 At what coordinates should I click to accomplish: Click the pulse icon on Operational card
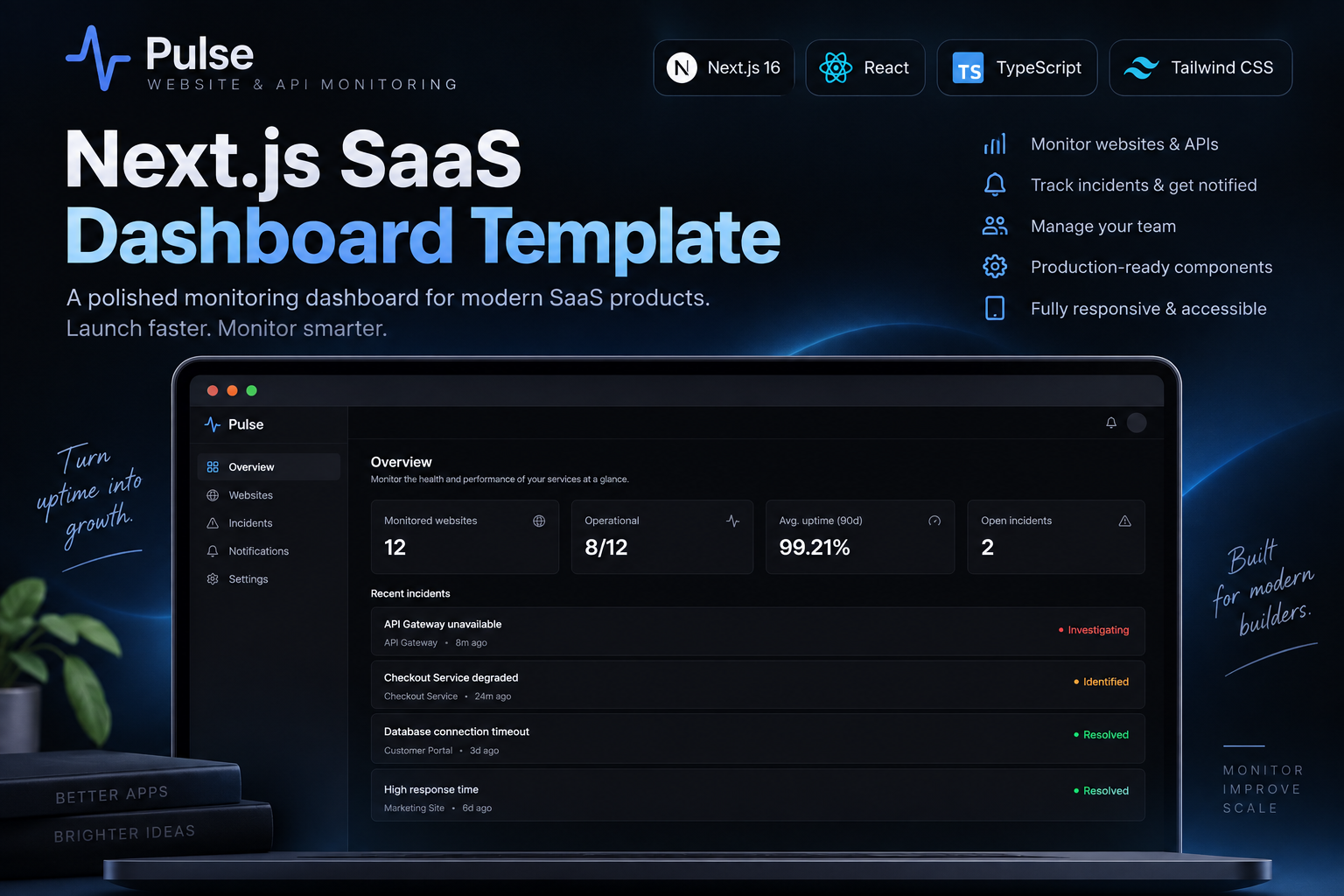[733, 521]
